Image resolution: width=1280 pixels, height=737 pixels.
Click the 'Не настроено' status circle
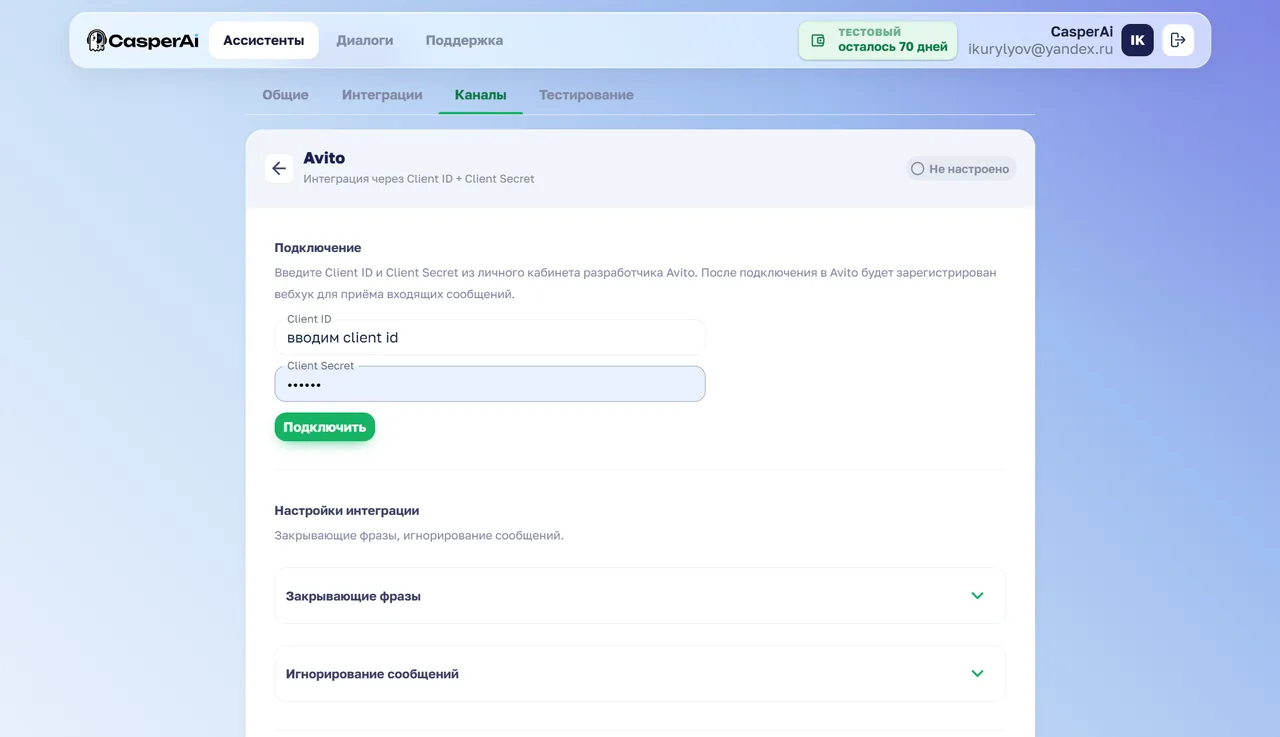917,169
